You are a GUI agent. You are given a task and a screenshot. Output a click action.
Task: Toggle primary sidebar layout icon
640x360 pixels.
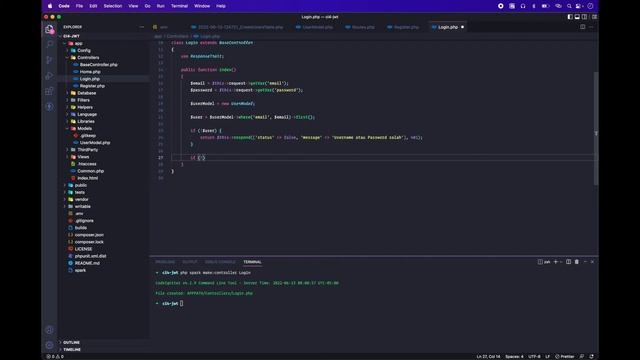tap(570, 17)
